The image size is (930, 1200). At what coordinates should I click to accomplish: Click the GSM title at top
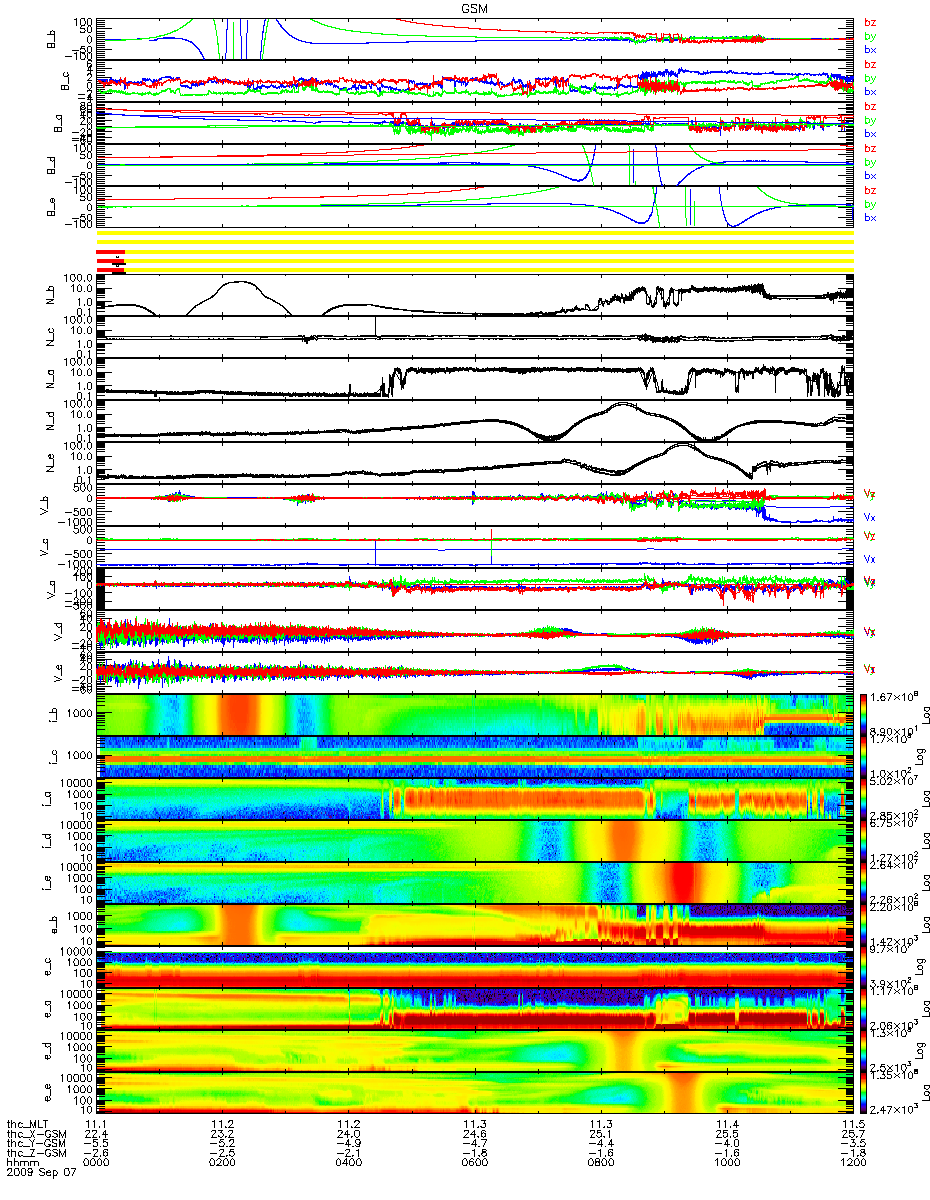click(x=474, y=7)
